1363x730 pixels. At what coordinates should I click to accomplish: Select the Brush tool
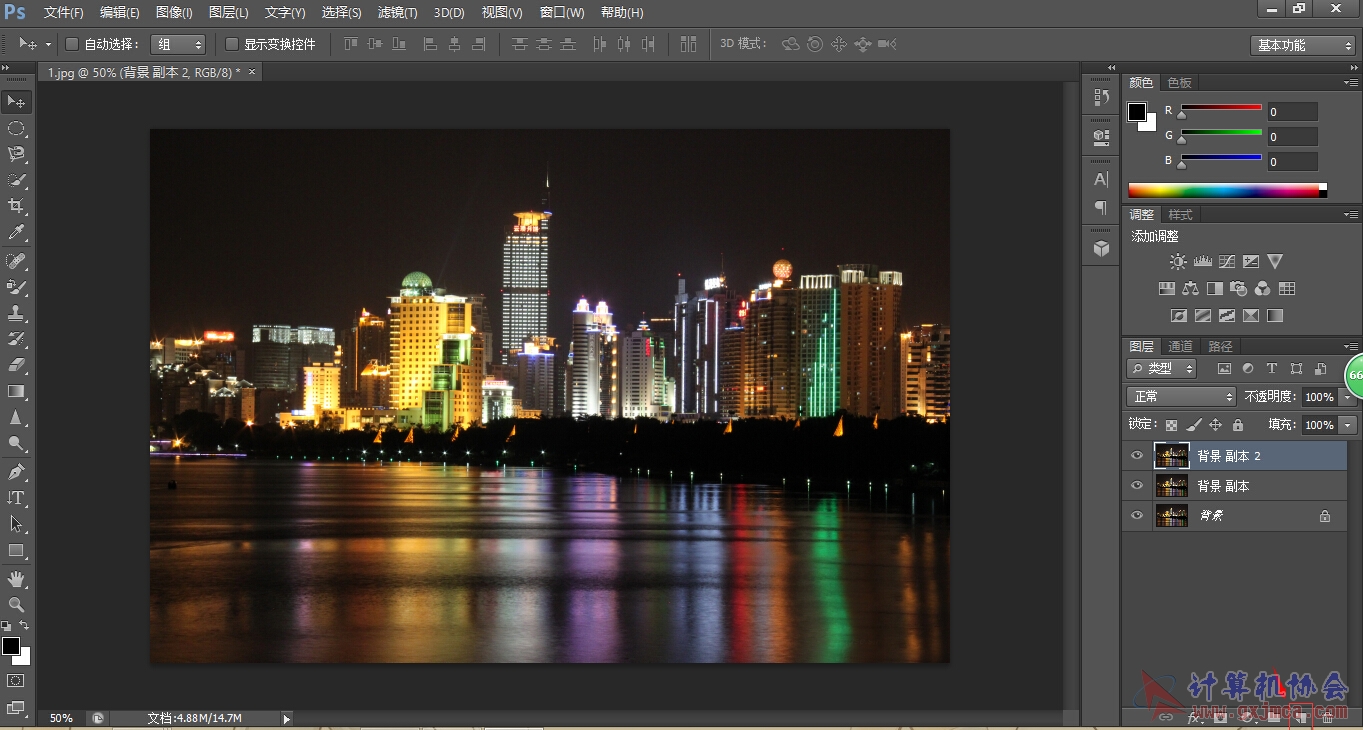pyautogui.click(x=17, y=287)
